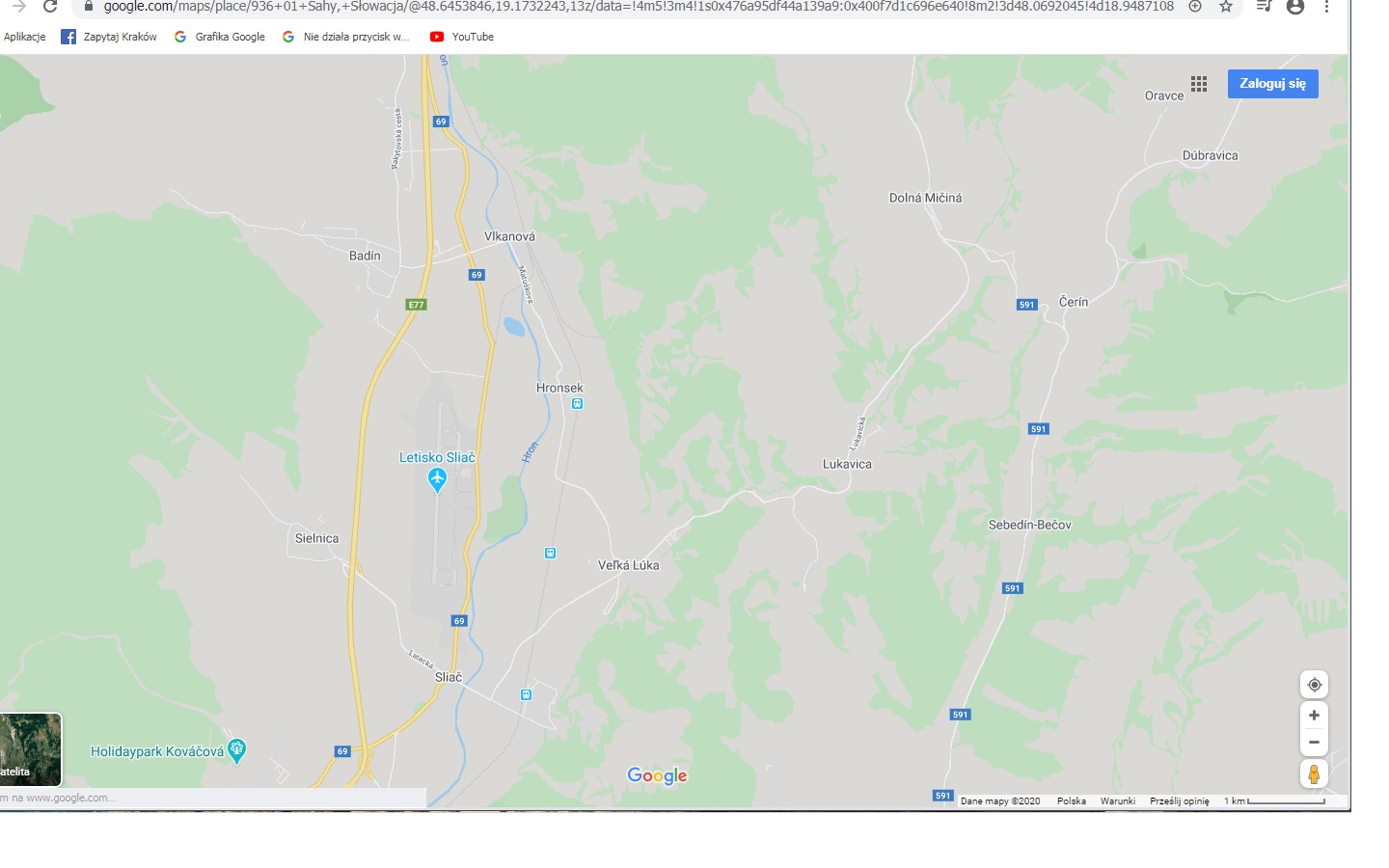Show my current location on map

click(1314, 685)
